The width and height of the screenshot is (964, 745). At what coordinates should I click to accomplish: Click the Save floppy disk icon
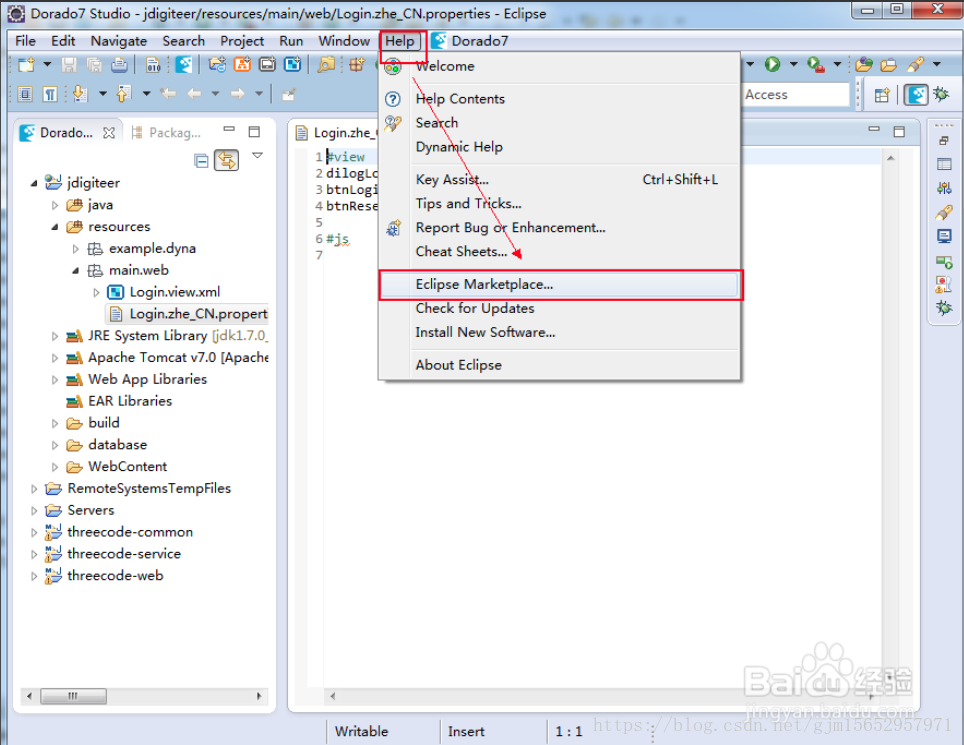pos(69,65)
